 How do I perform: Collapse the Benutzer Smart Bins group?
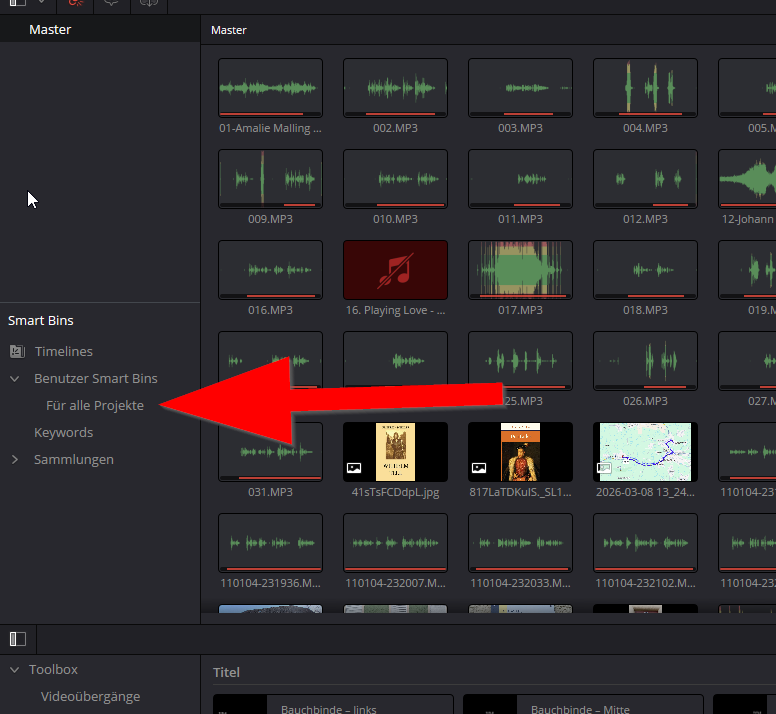[15, 379]
